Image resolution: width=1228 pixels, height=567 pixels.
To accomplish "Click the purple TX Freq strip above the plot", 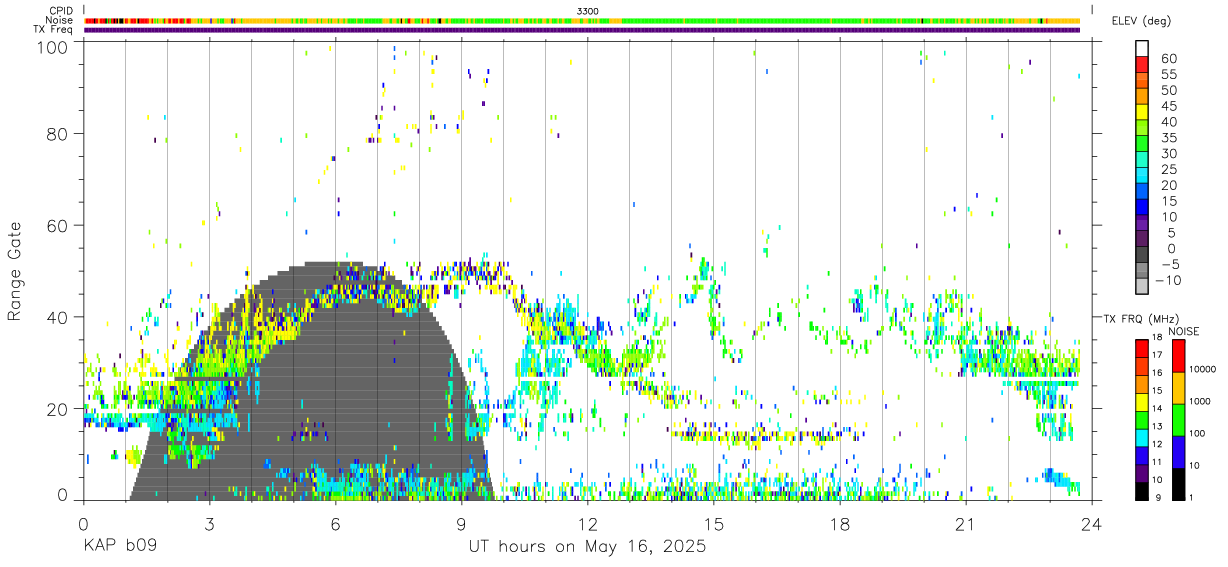I will point(582,30).
